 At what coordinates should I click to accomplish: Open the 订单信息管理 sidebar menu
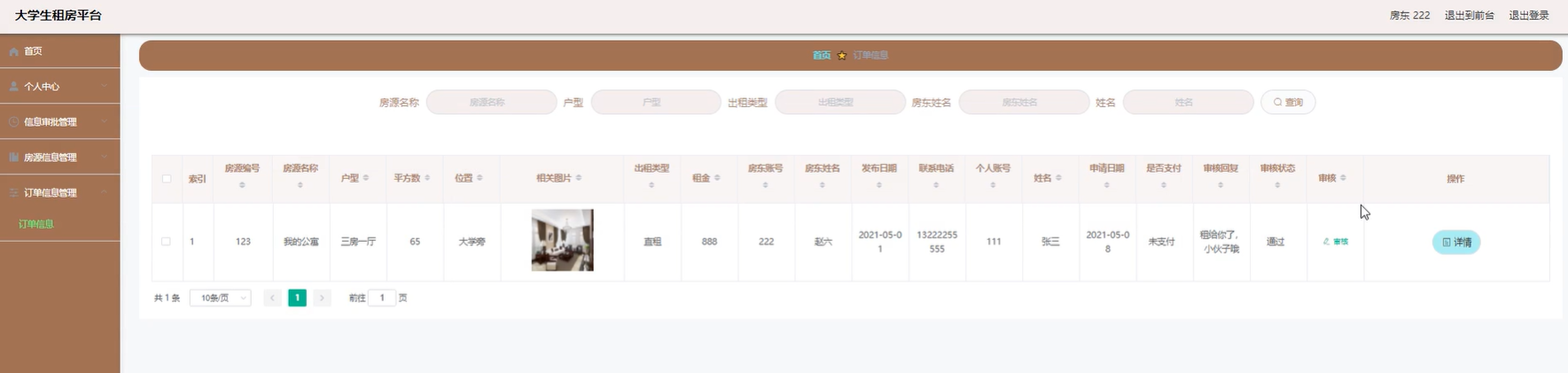click(x=59, y=192)
